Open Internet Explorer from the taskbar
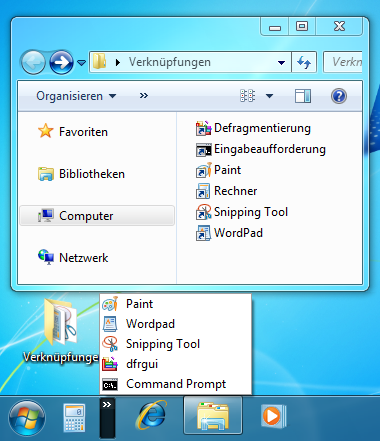This screenshot has height=441, width=380. [151, 415]
